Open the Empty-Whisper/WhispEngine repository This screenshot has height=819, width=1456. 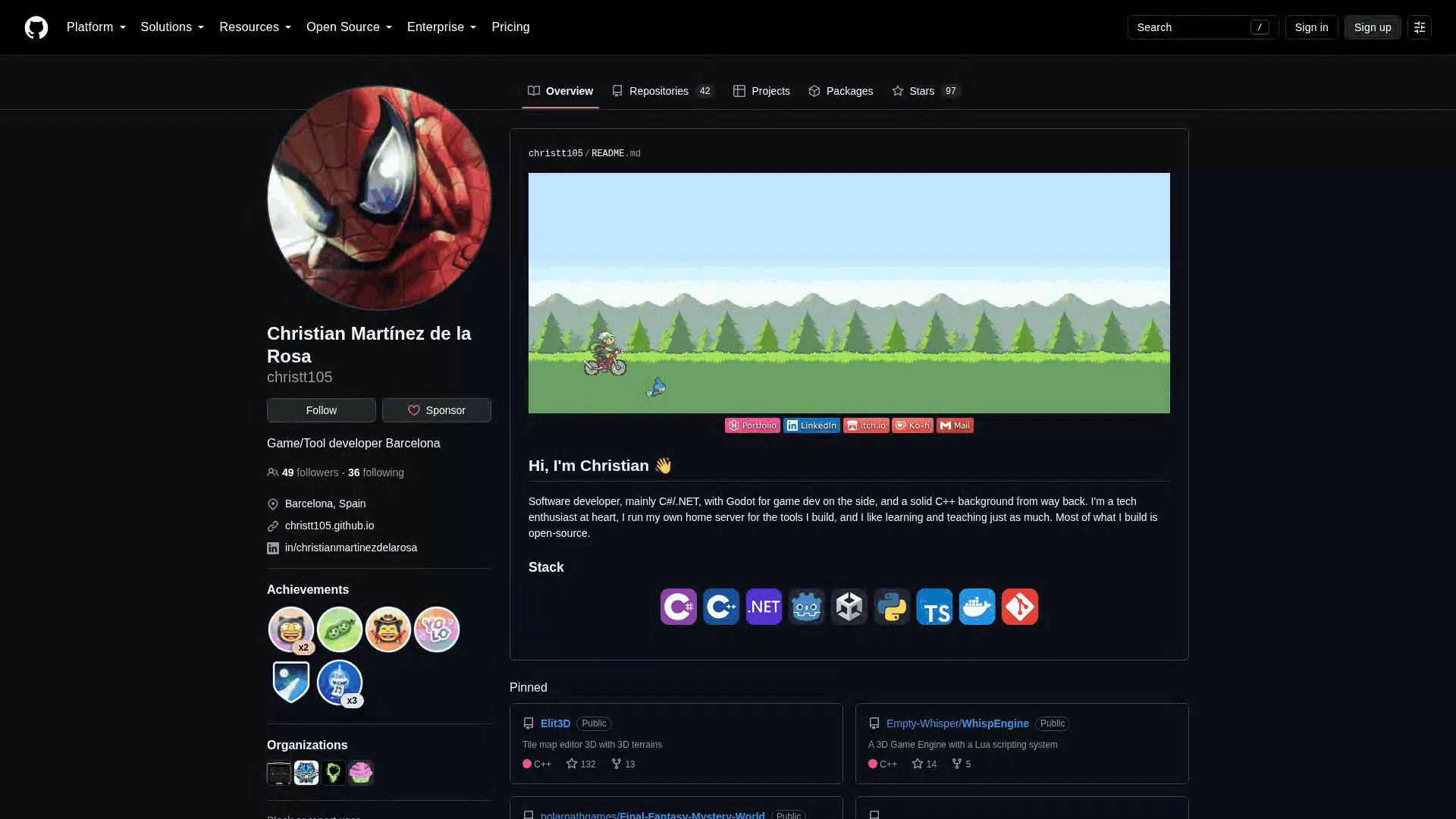(957, 723)
